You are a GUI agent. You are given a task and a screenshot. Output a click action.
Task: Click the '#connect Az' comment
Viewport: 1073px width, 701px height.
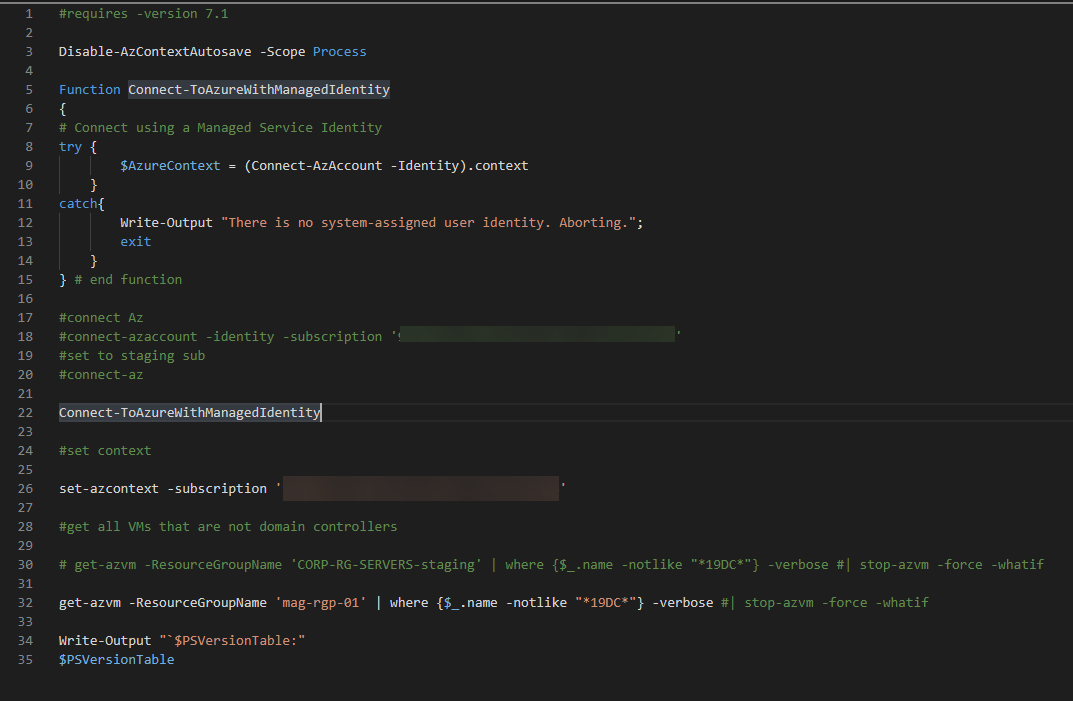click(x=101, y=318)
